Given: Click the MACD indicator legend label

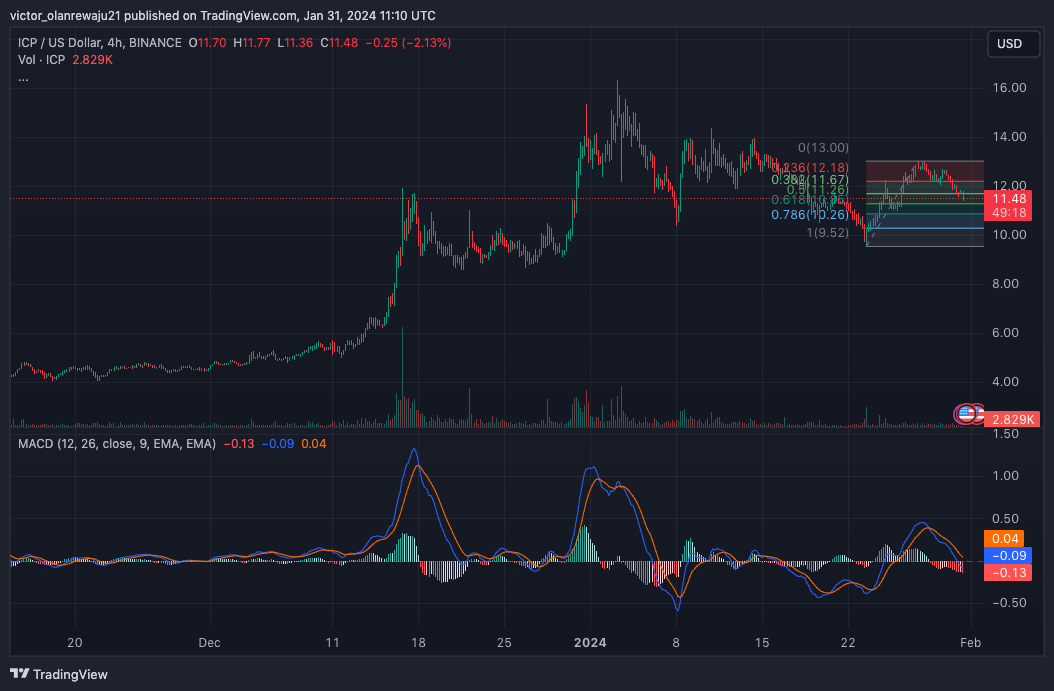Looking at the screenshot, I should pyautogui.click(x=117, y=444).
